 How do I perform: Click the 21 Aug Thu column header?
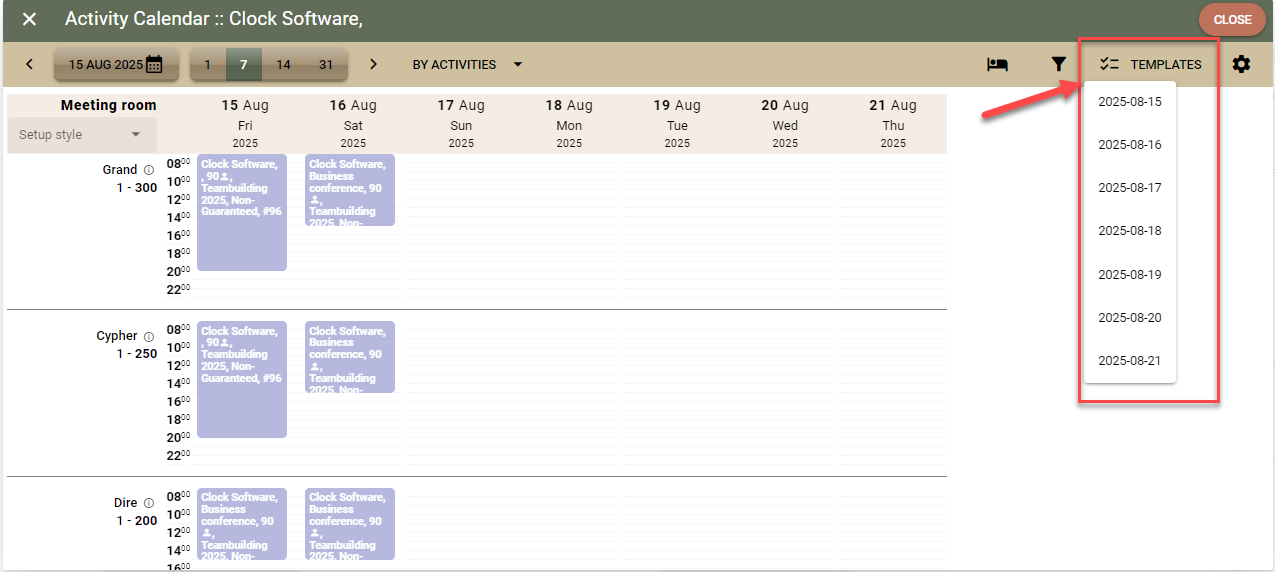pos(893,123)
